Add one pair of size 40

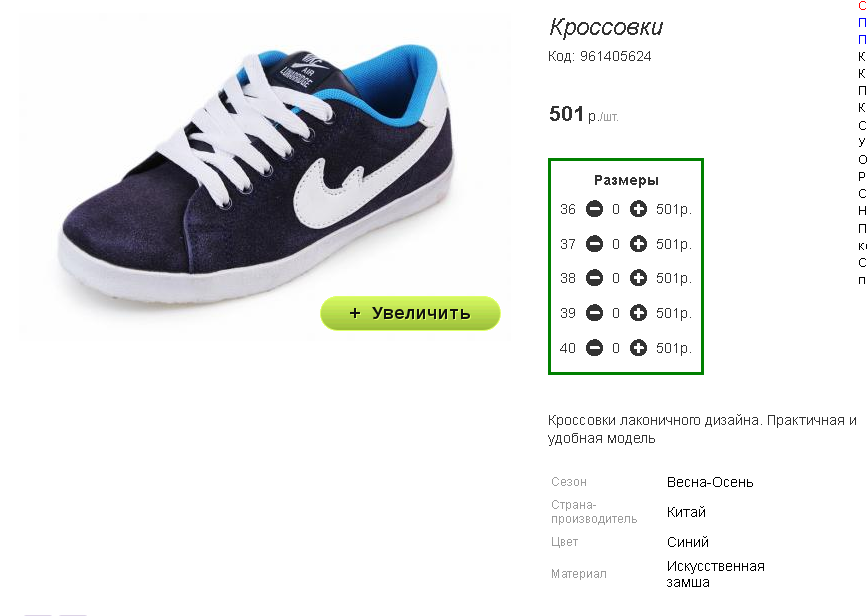click(638, 348)
